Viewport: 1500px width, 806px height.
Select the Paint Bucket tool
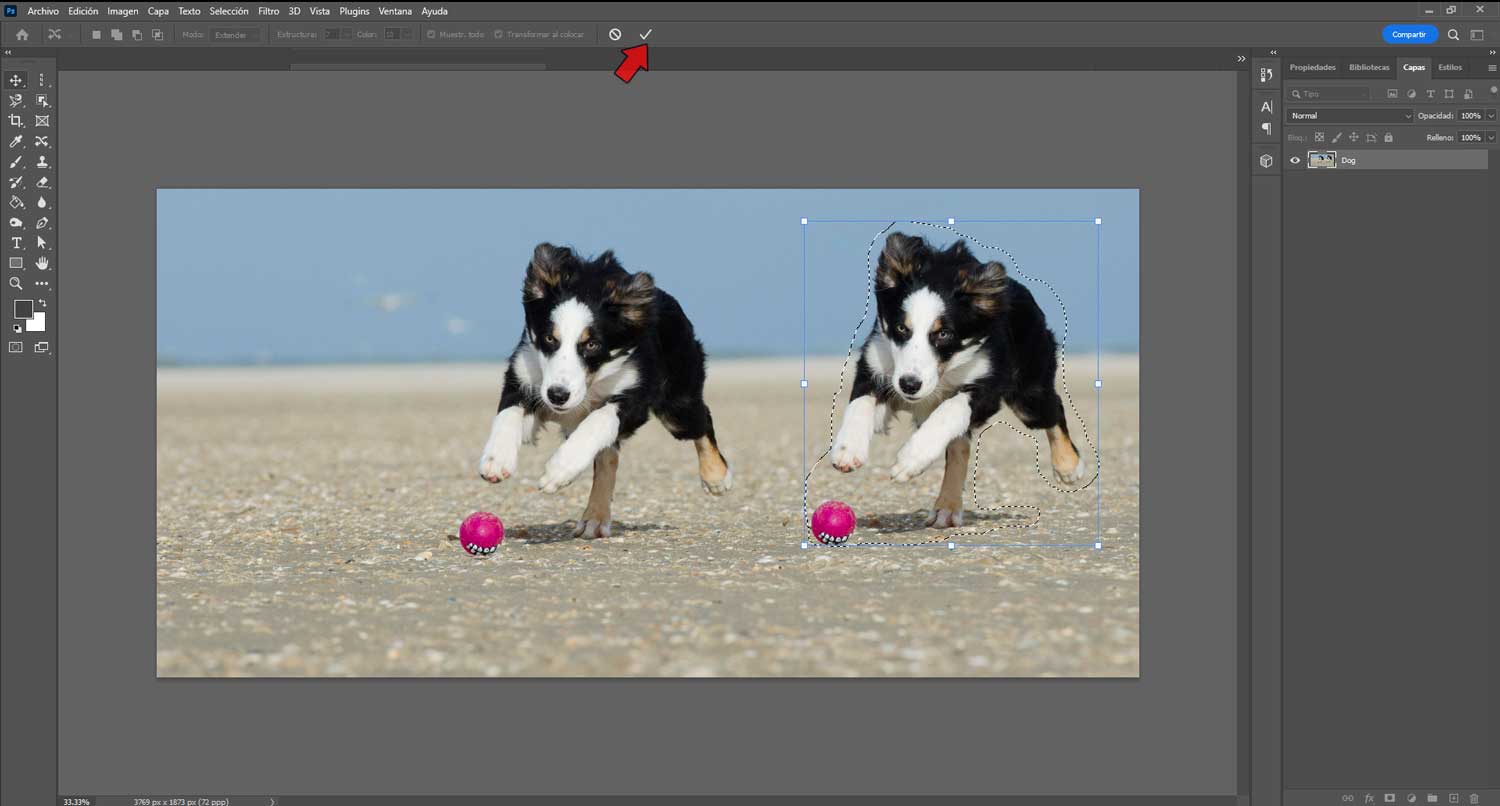(16, 203)
